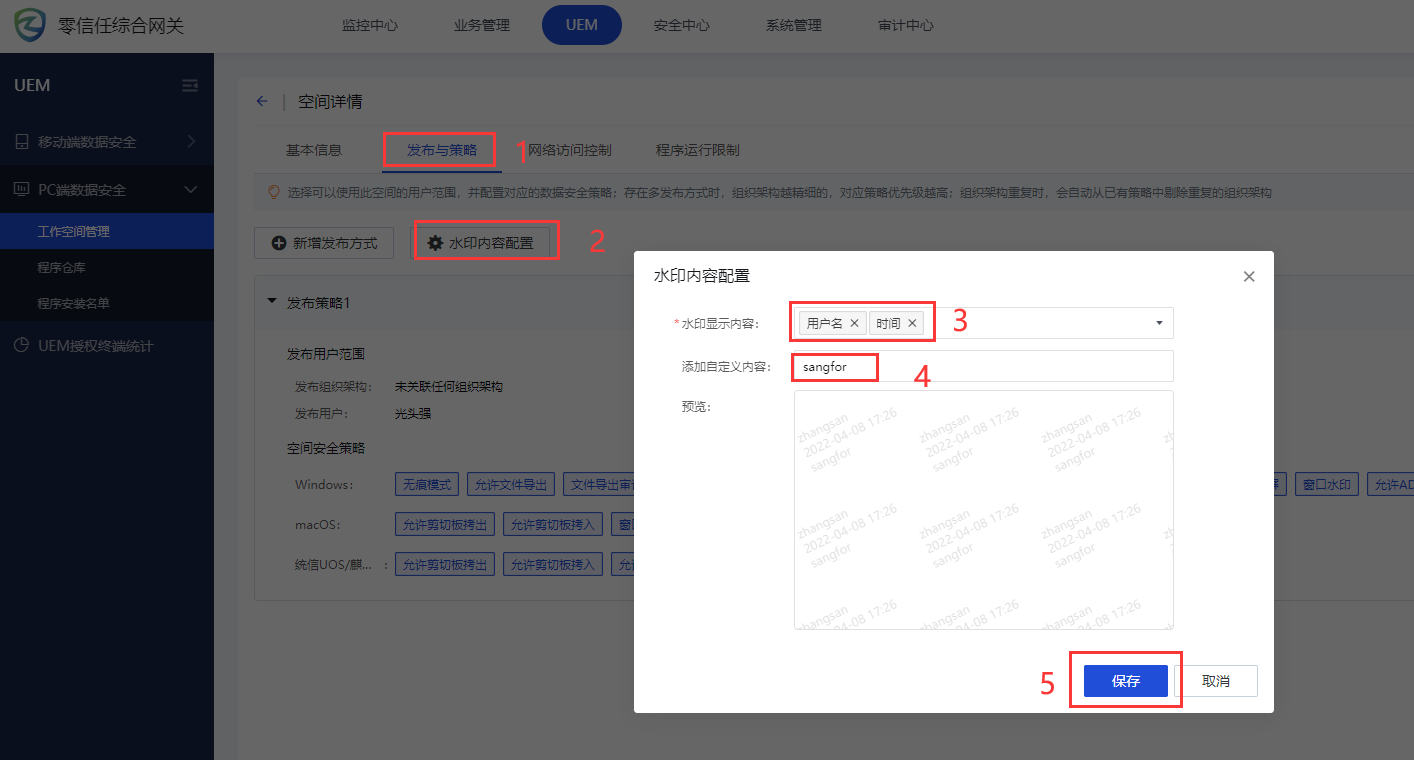
Task: Click the 统信UOS row 允许剪切板拷入 tag
Action: tap(553, 565)
